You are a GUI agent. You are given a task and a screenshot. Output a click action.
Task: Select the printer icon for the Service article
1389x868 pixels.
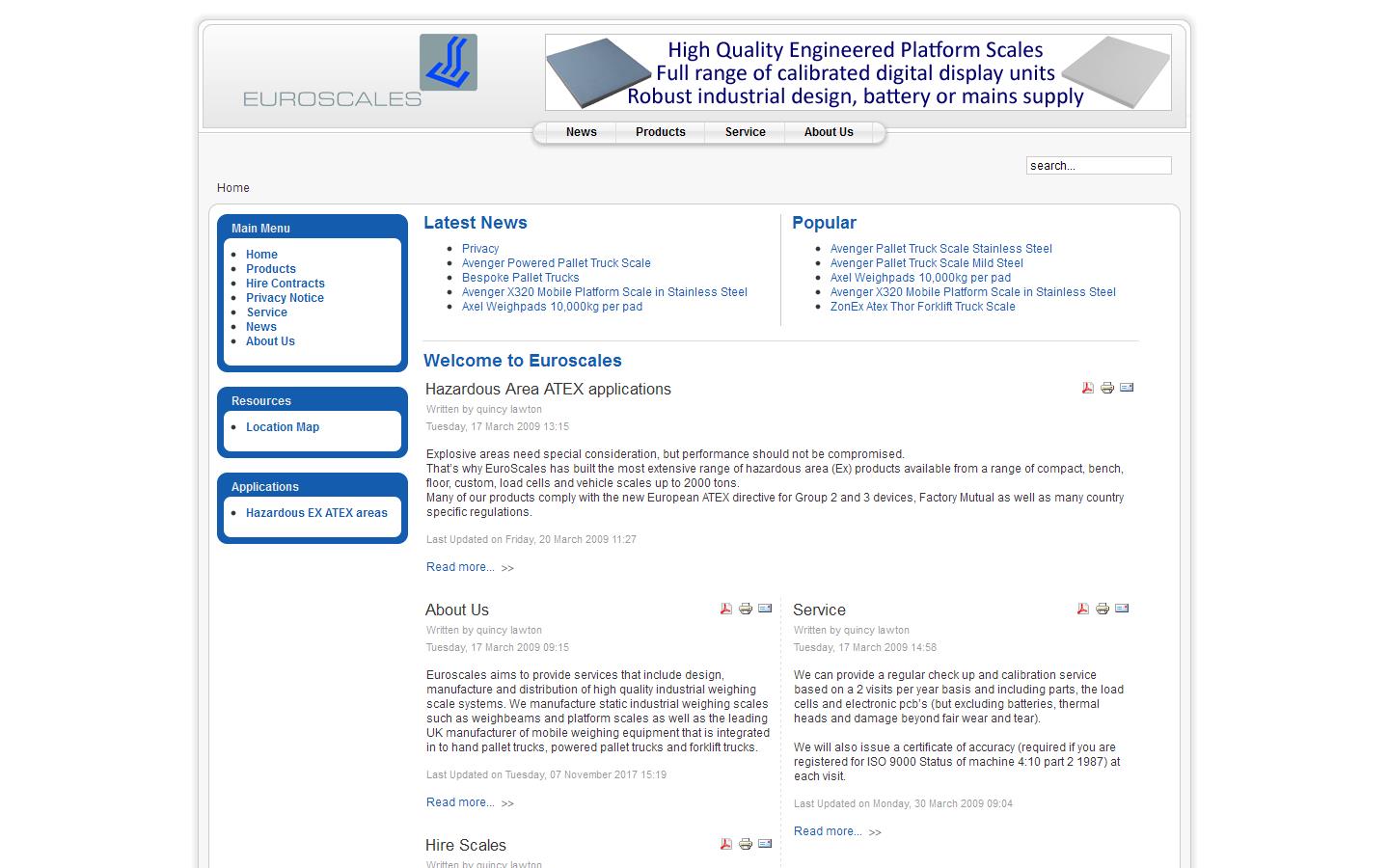[1102, 609]
